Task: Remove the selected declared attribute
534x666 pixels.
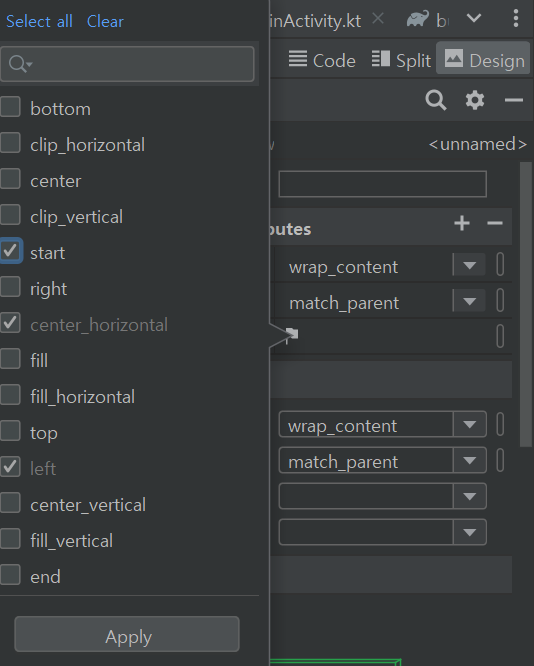Action: point(495,223)
